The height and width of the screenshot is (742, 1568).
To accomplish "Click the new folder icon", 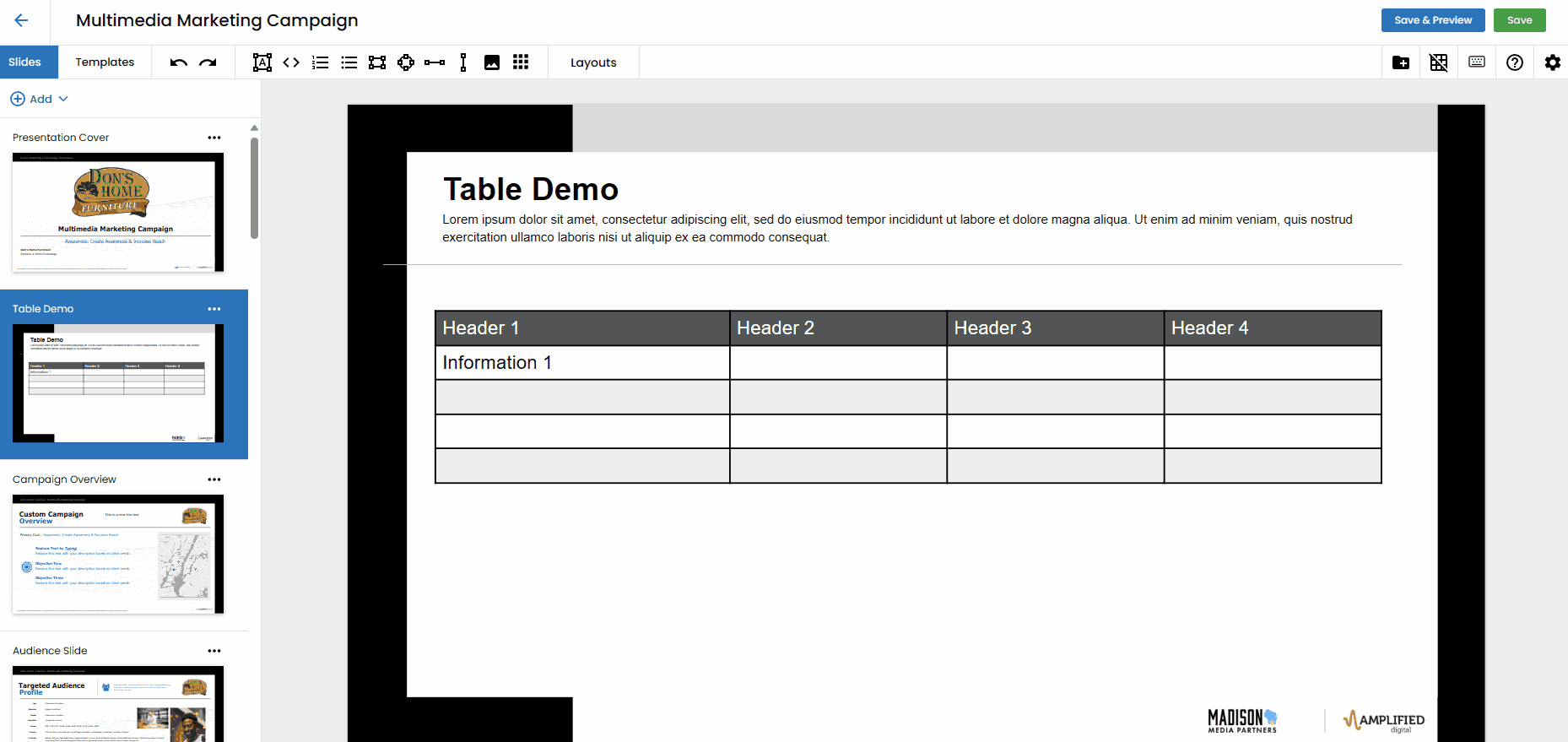I will tap(1401, 62).
